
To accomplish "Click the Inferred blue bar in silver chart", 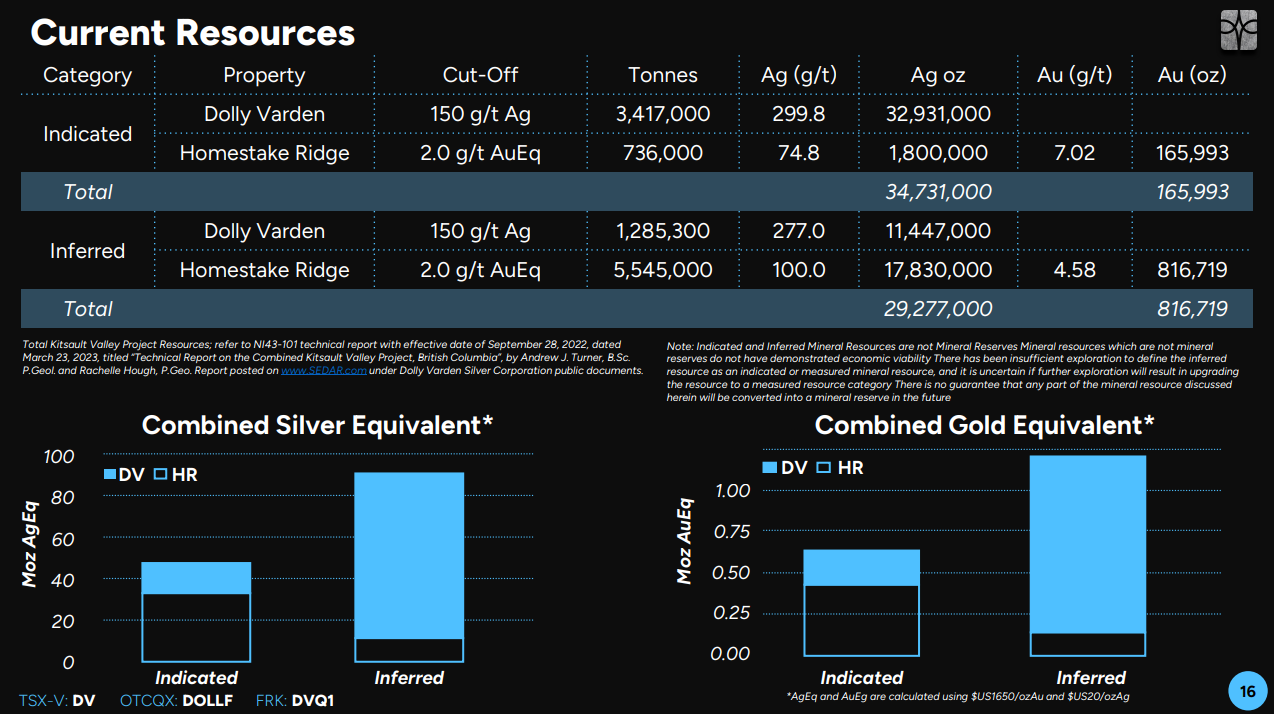I will [409, 555].
